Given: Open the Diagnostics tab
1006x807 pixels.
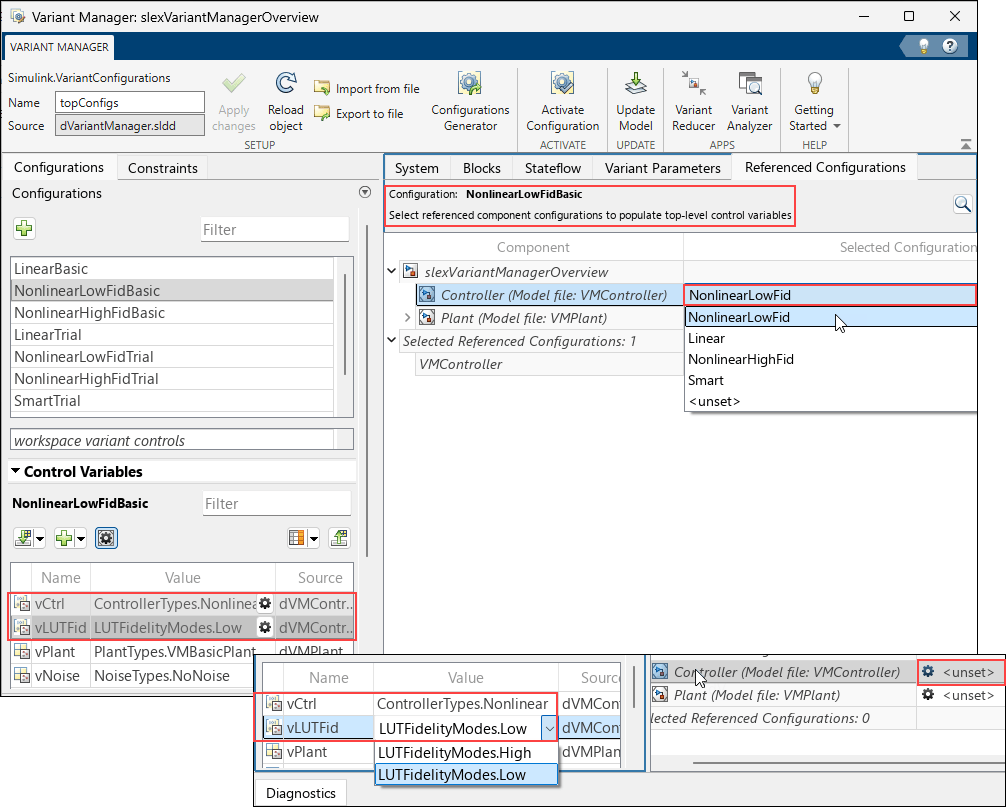Looking at the screenshot, I should pos(301,793).
